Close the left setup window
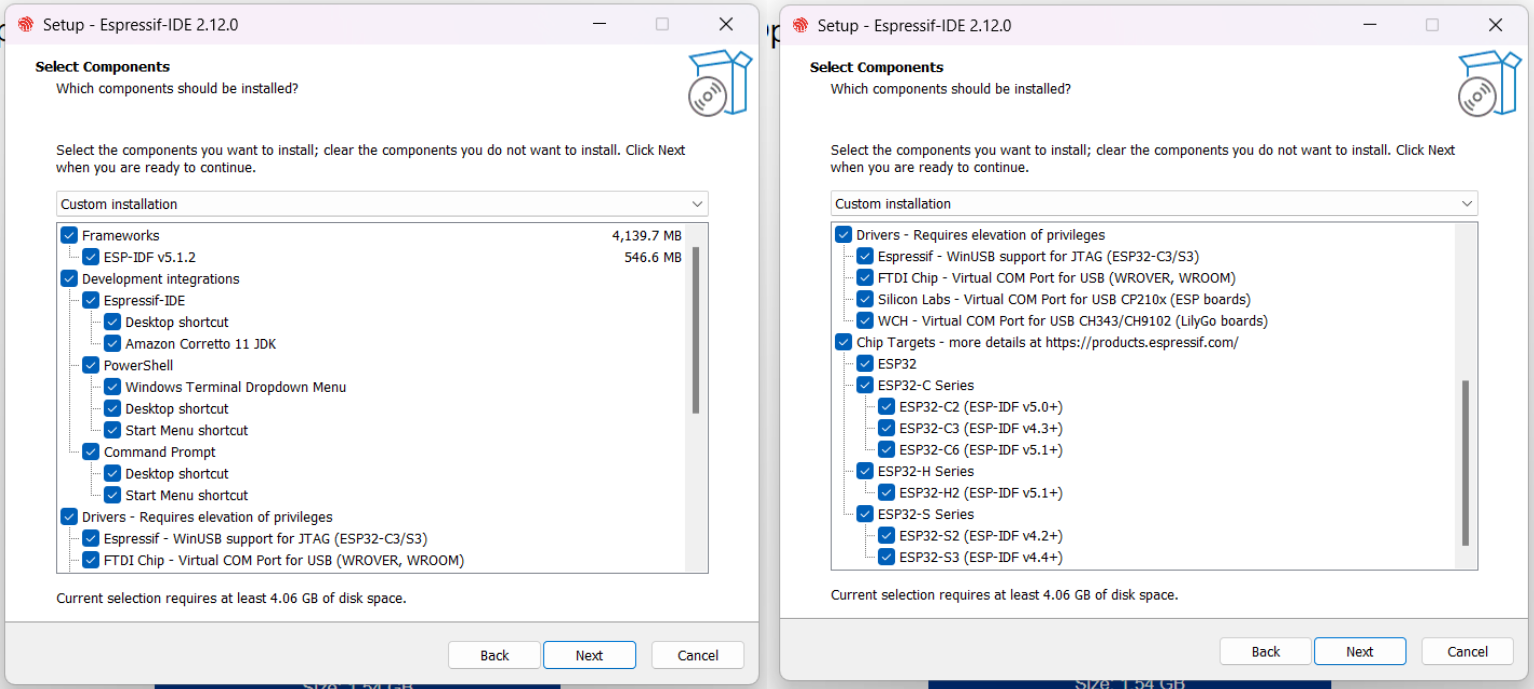This screenshot has width=1534, height=689. (x=726, y=24)
